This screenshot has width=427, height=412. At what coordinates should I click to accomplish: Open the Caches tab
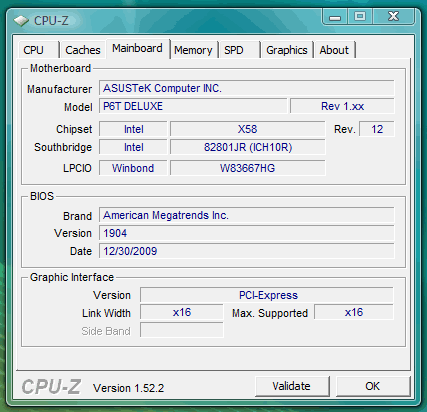(x=83, y=50)
